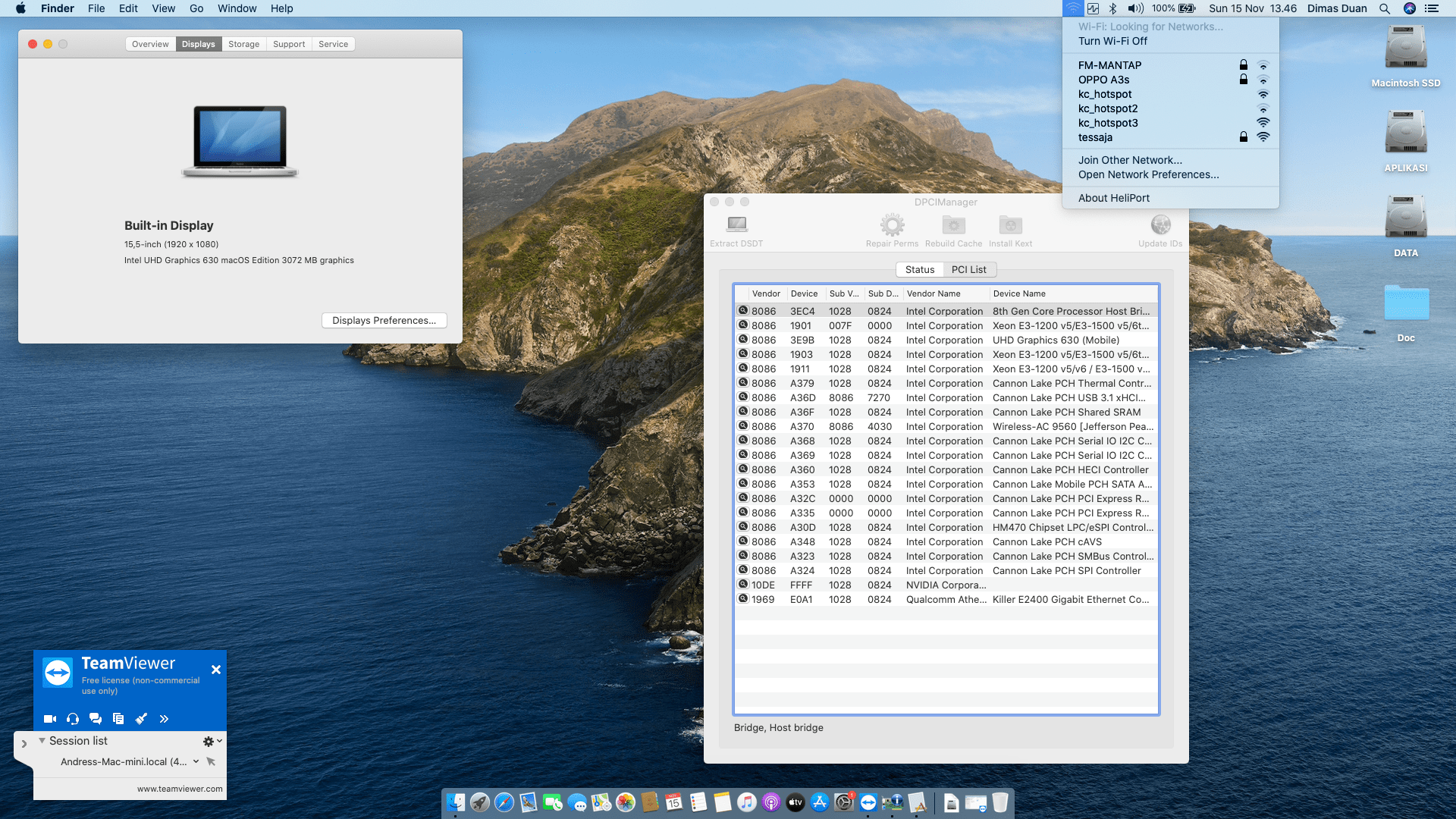Open the TeamViewer chat icon
The width and height of the screenshot is (1456, 819).
[96, 718]
